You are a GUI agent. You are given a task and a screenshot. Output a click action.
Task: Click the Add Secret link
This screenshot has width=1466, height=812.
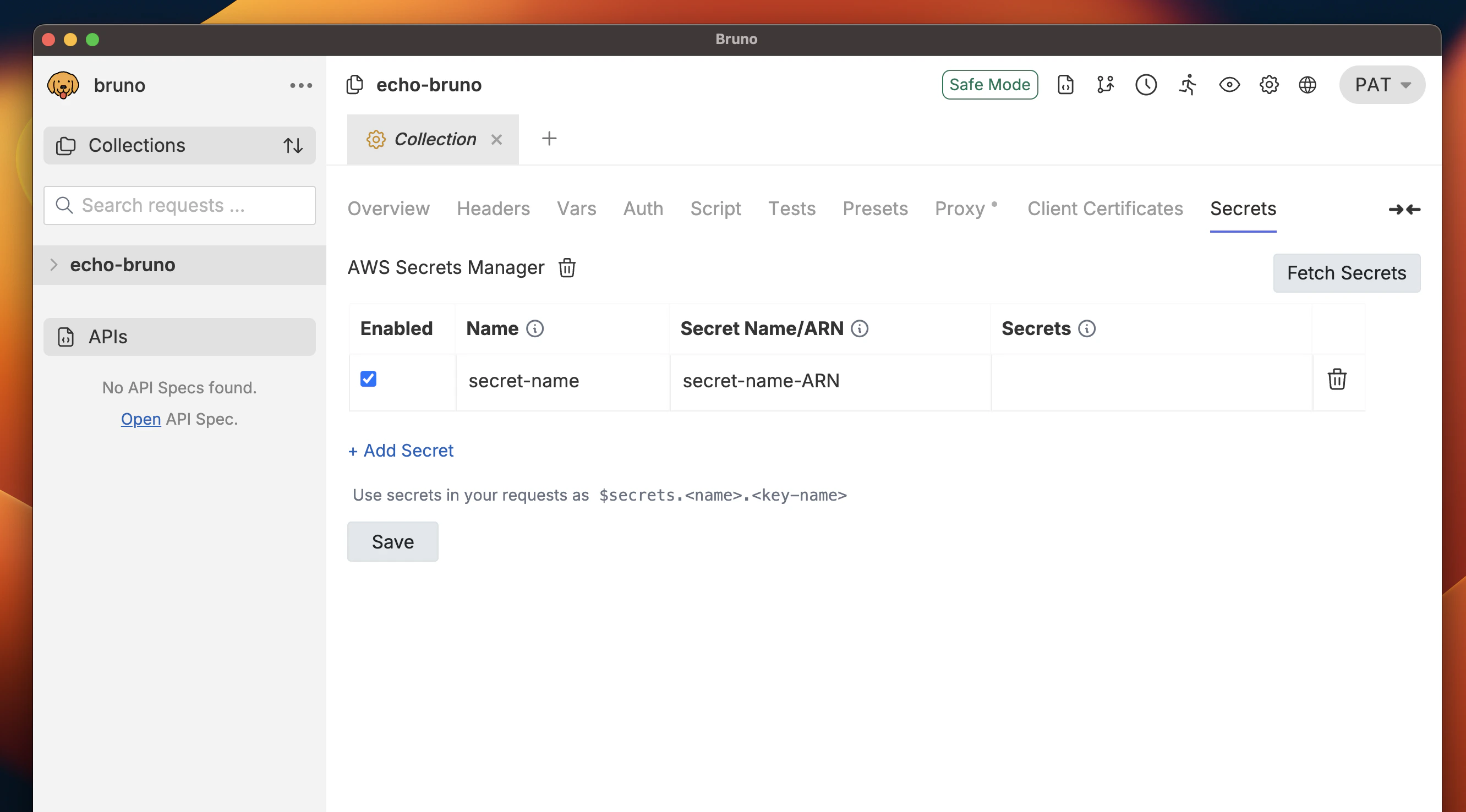(x=400, y=450)
